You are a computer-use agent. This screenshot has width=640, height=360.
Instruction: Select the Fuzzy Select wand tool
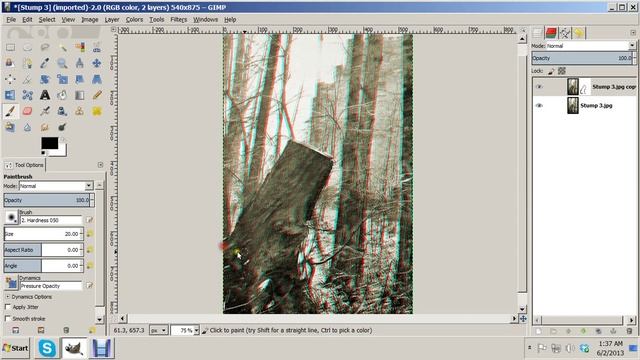click(x=62, y=47)
